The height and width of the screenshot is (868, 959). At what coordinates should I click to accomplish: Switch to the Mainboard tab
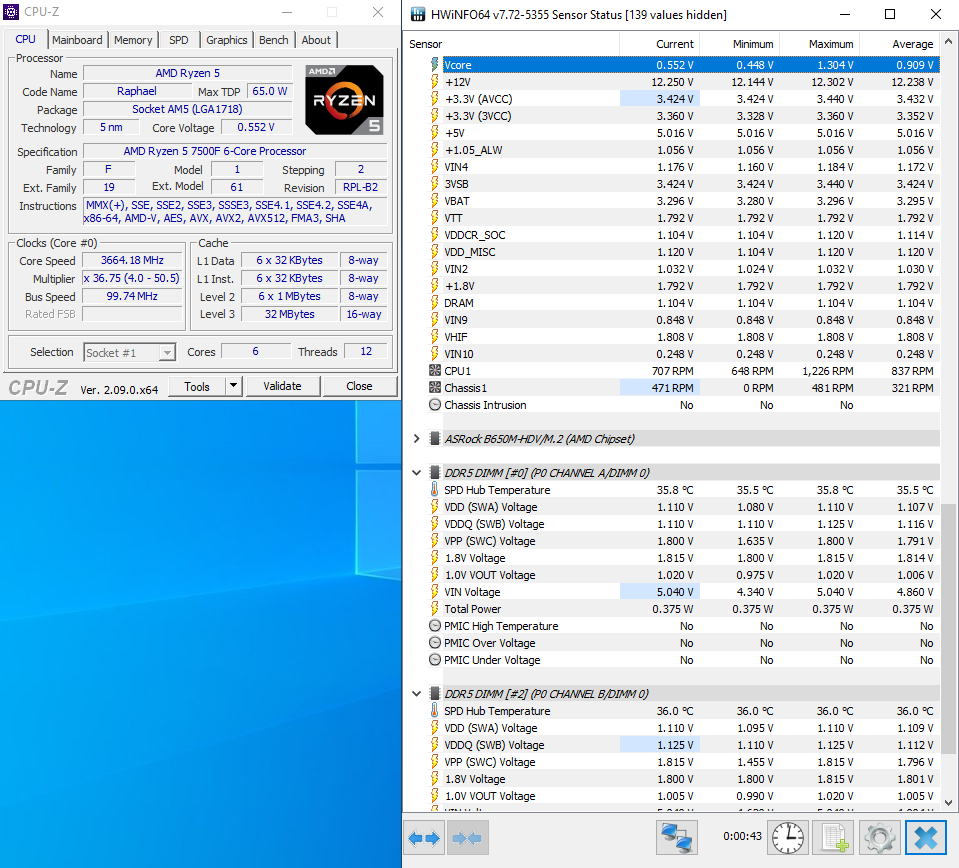[x=77, y=40]
